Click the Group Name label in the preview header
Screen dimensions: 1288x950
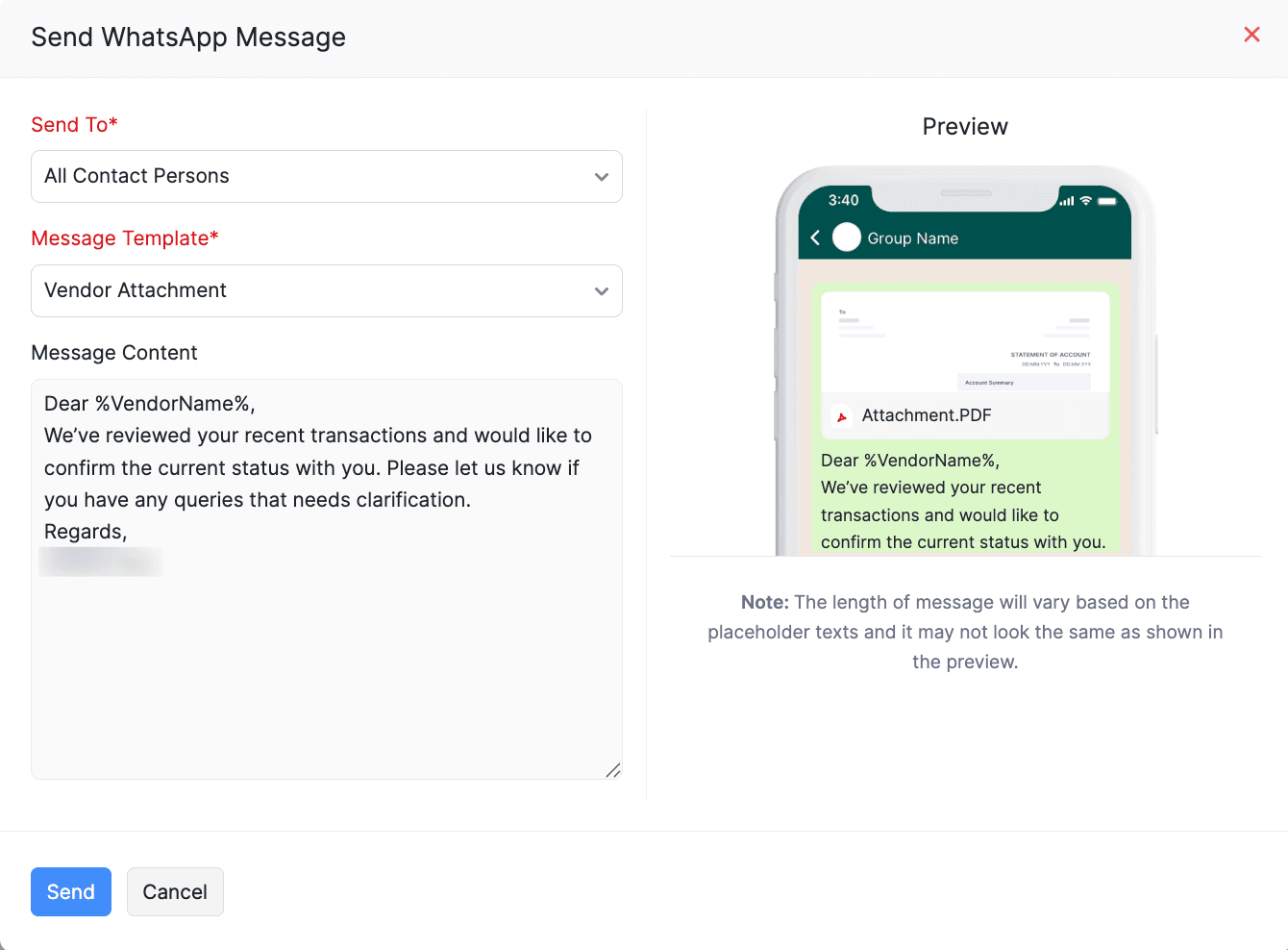(912, 237)
